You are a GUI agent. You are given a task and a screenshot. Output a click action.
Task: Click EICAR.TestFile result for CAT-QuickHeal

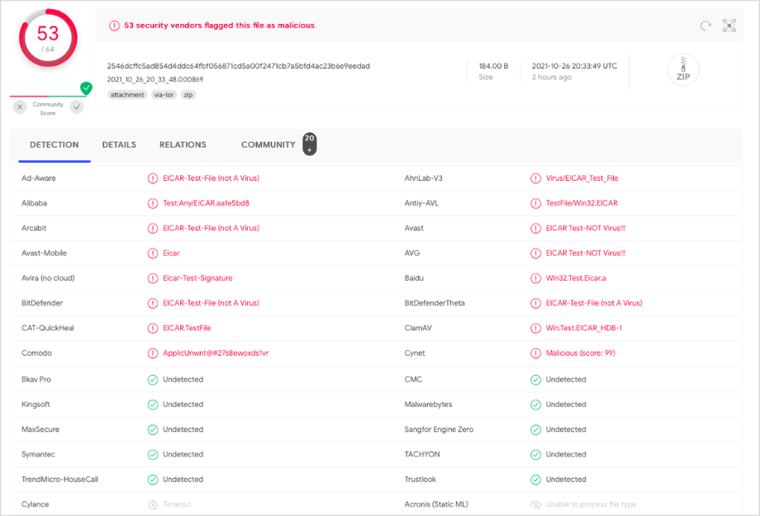(x=187, y=328)
